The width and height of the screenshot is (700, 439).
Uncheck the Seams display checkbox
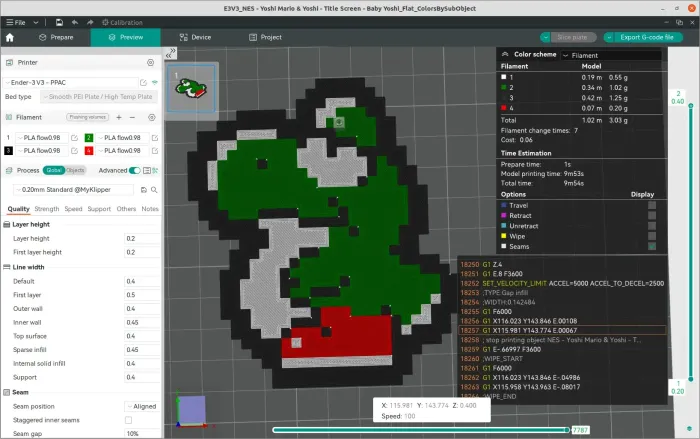point(652,247)
